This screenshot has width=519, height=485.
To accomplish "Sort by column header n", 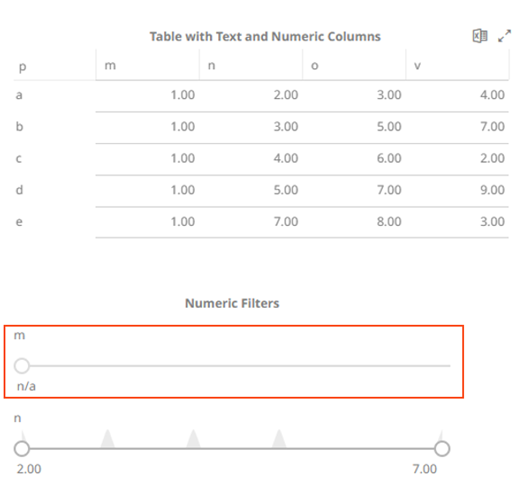I will pos(251,65).
